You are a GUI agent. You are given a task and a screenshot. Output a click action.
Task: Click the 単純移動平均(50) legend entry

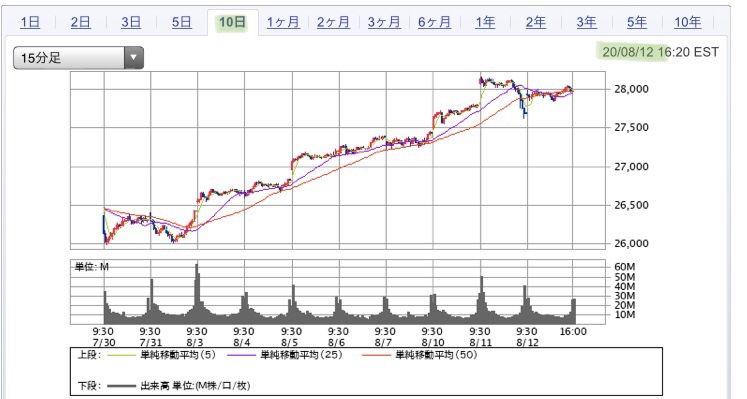tap(436, 355)
